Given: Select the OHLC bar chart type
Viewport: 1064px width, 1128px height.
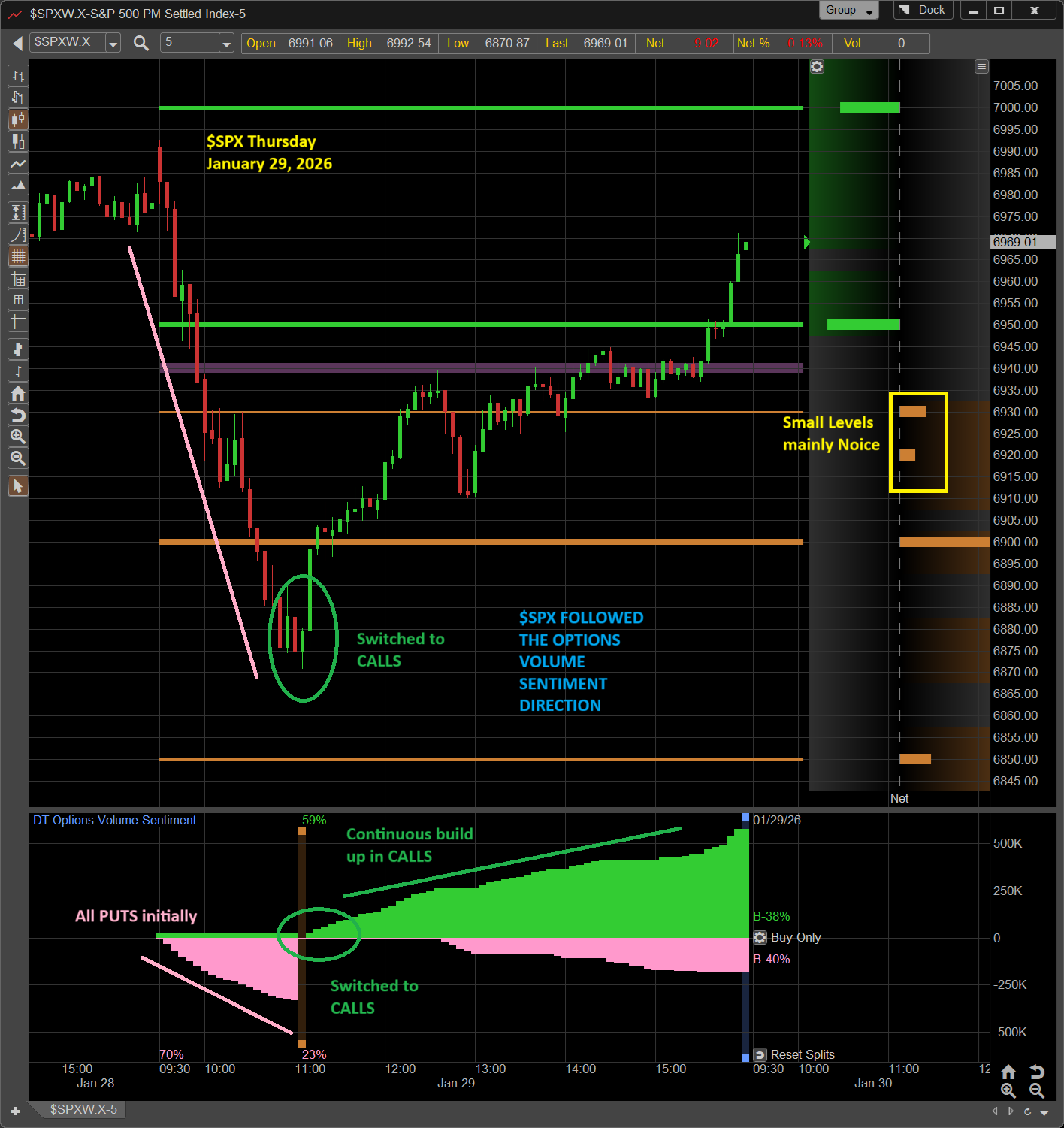Looking at the screenshot, I should point(18,76).
